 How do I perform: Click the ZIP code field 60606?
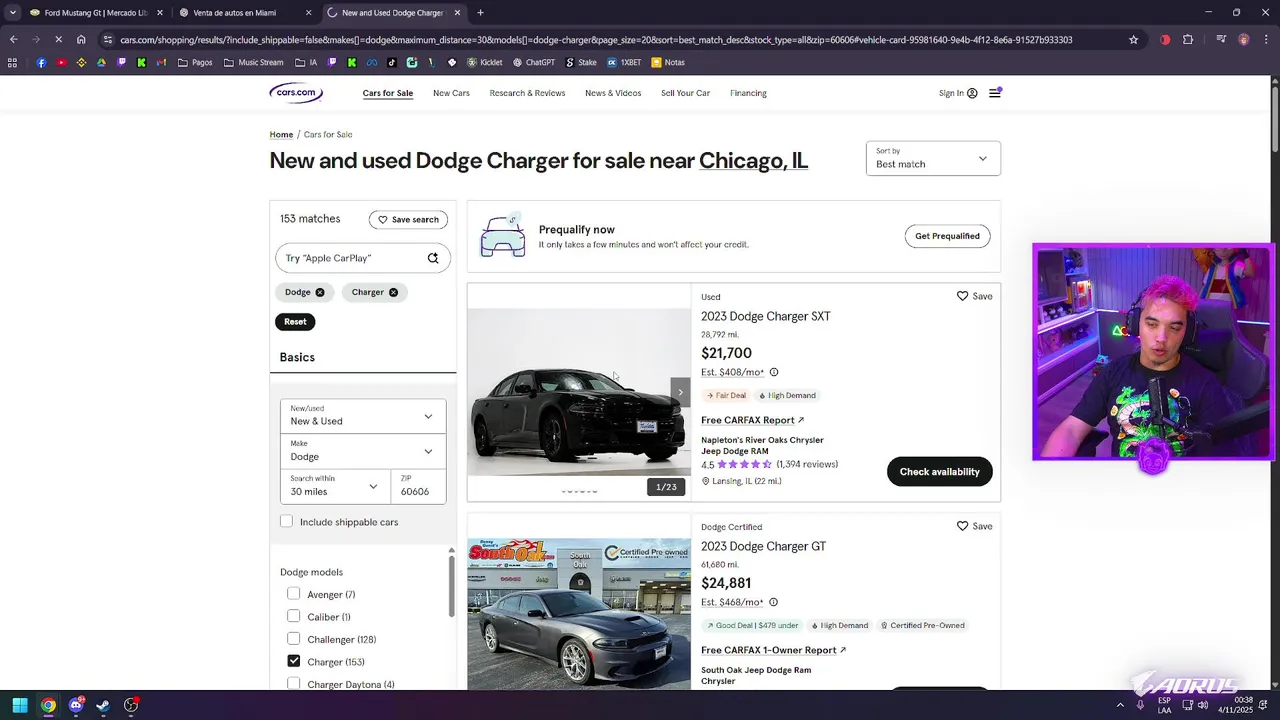418,486
